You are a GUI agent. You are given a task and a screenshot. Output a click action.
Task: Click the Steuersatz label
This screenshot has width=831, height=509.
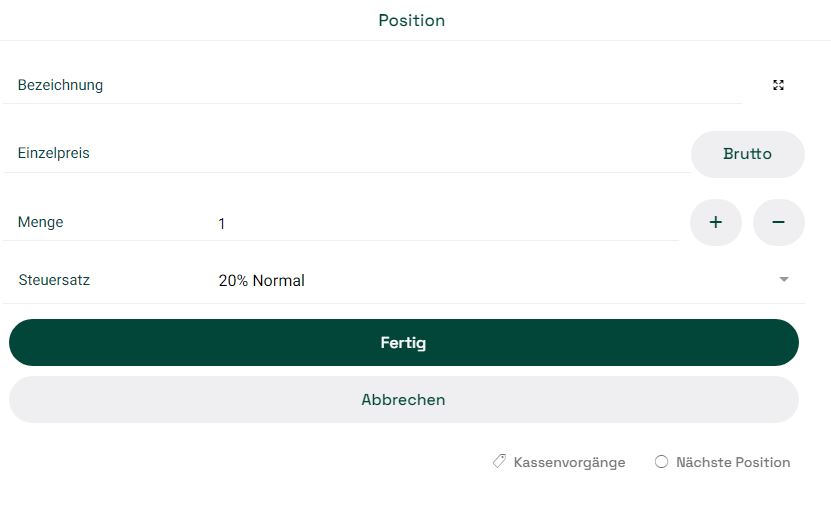pyautogui.click(x=54, y=280)
